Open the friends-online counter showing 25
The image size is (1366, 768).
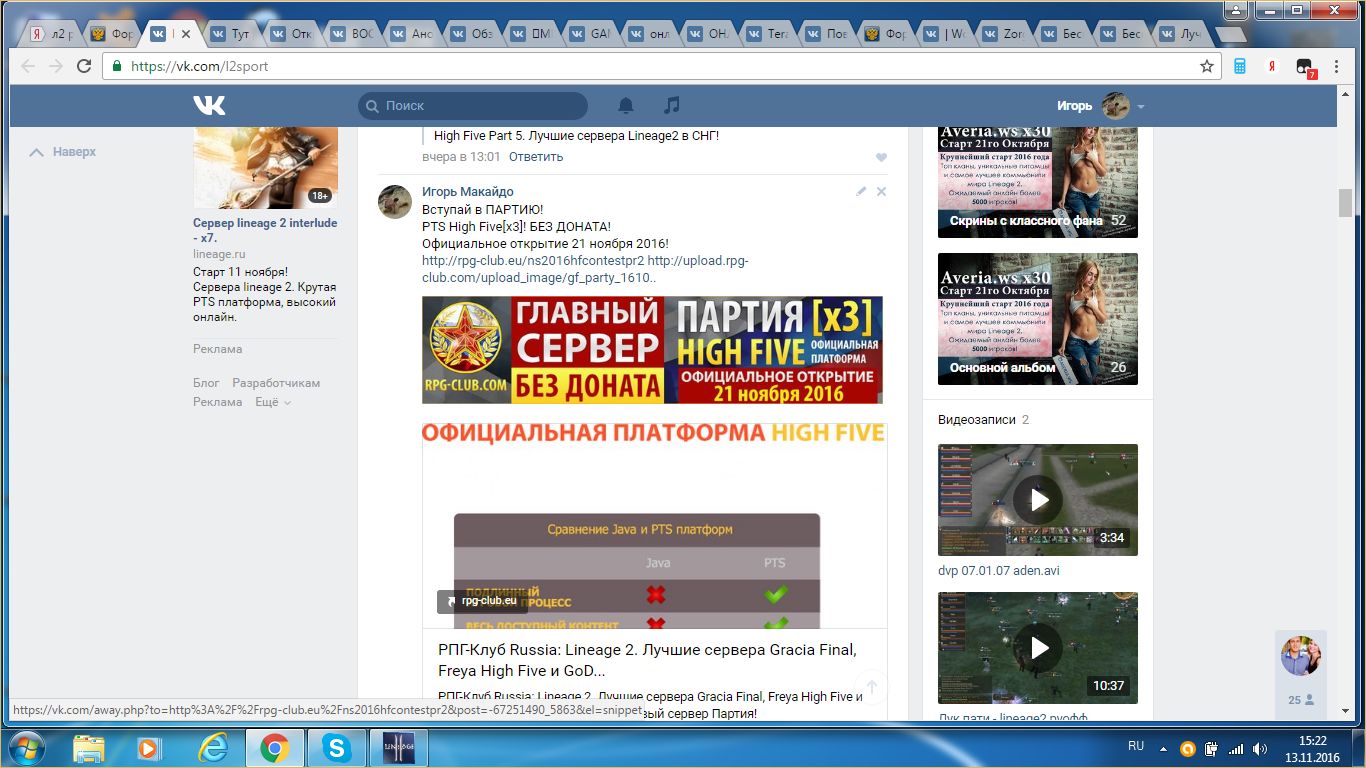(1301, 700)
